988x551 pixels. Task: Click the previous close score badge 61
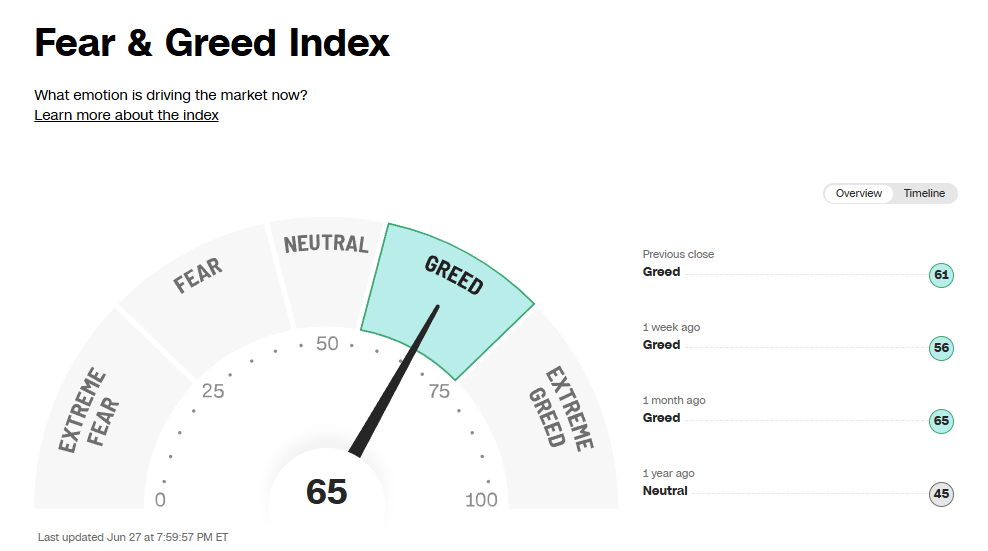(940, 275)
